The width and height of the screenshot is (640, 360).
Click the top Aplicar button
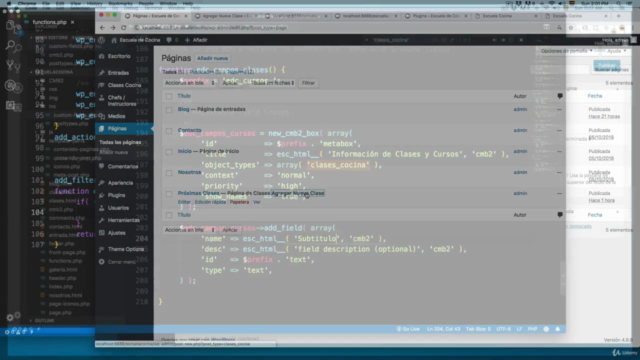pyautogui.click(x=230, y=83)
